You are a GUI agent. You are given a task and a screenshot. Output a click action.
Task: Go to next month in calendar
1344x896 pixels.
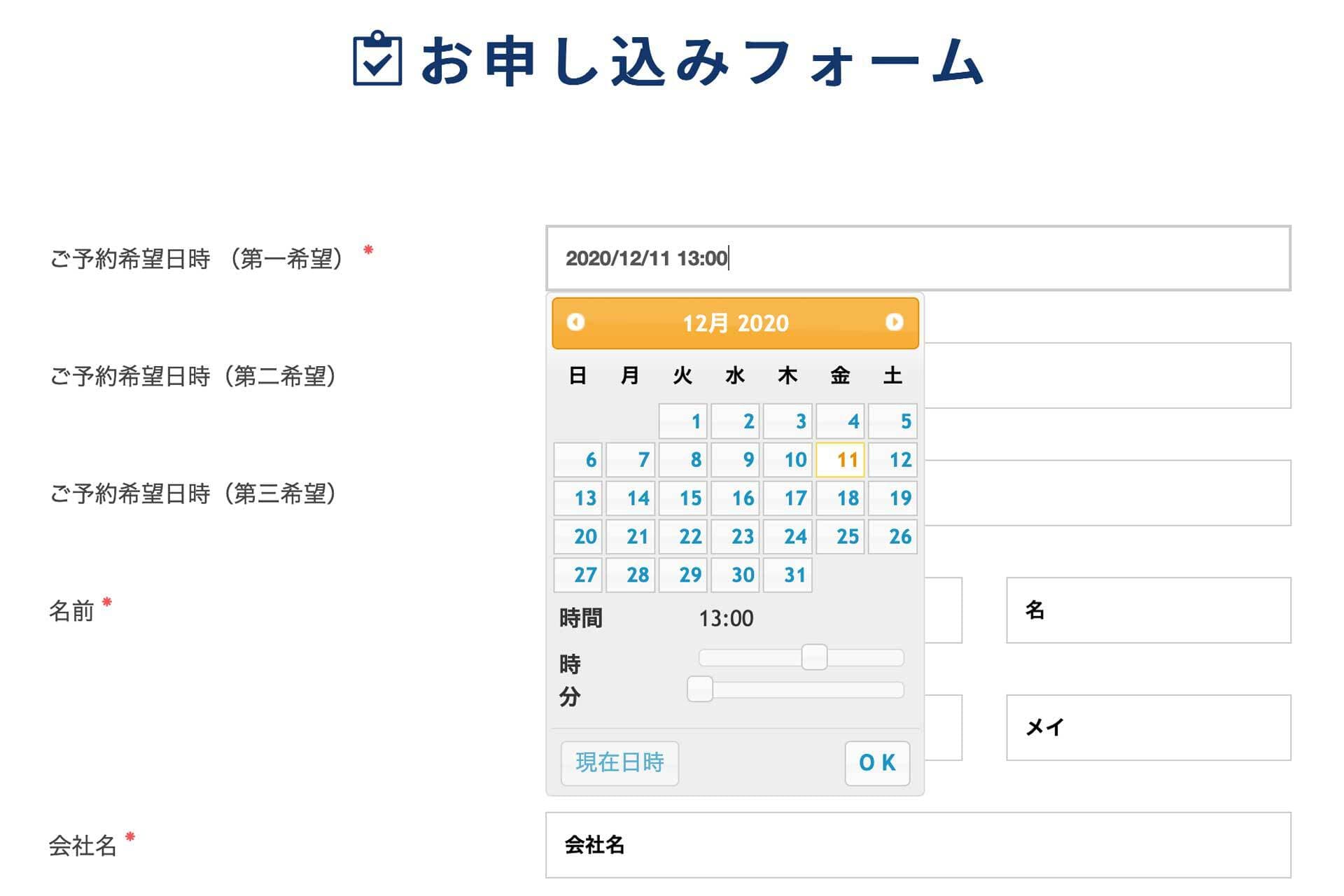(x=894, y=322)
